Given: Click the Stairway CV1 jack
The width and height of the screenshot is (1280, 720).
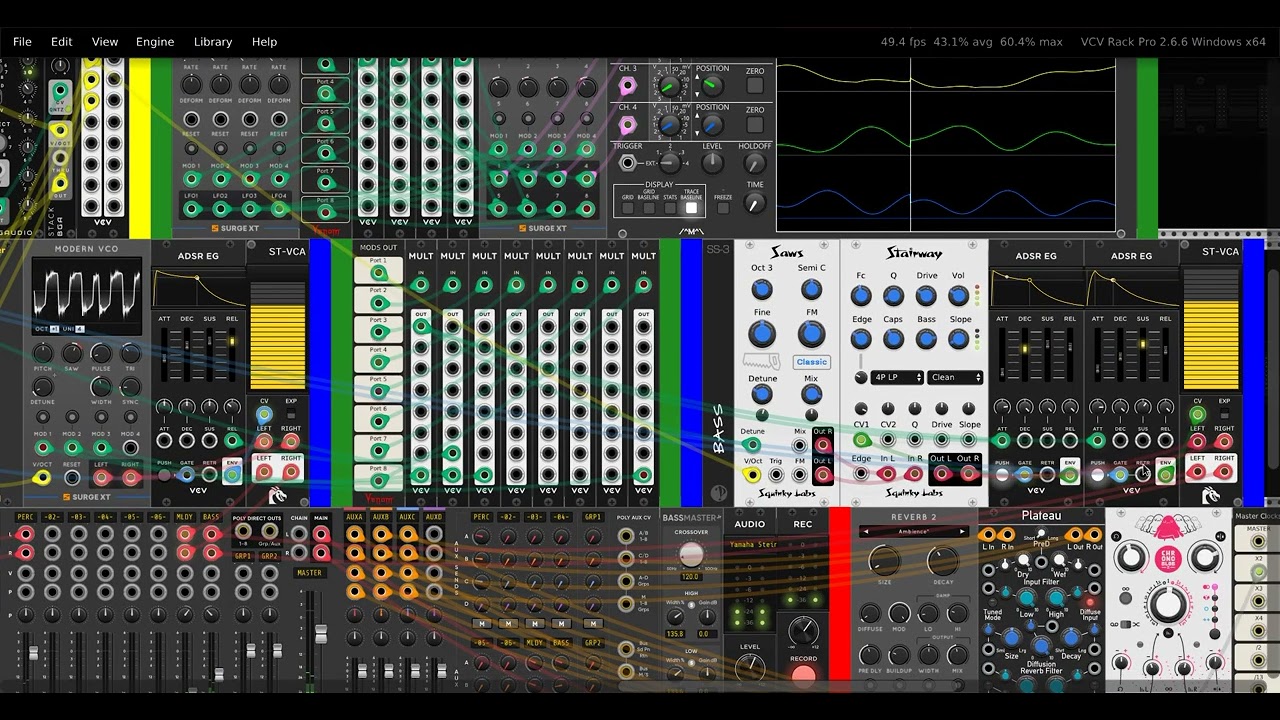Looking at the screenshot, I should pyautogui.click(x=861, y=440).
